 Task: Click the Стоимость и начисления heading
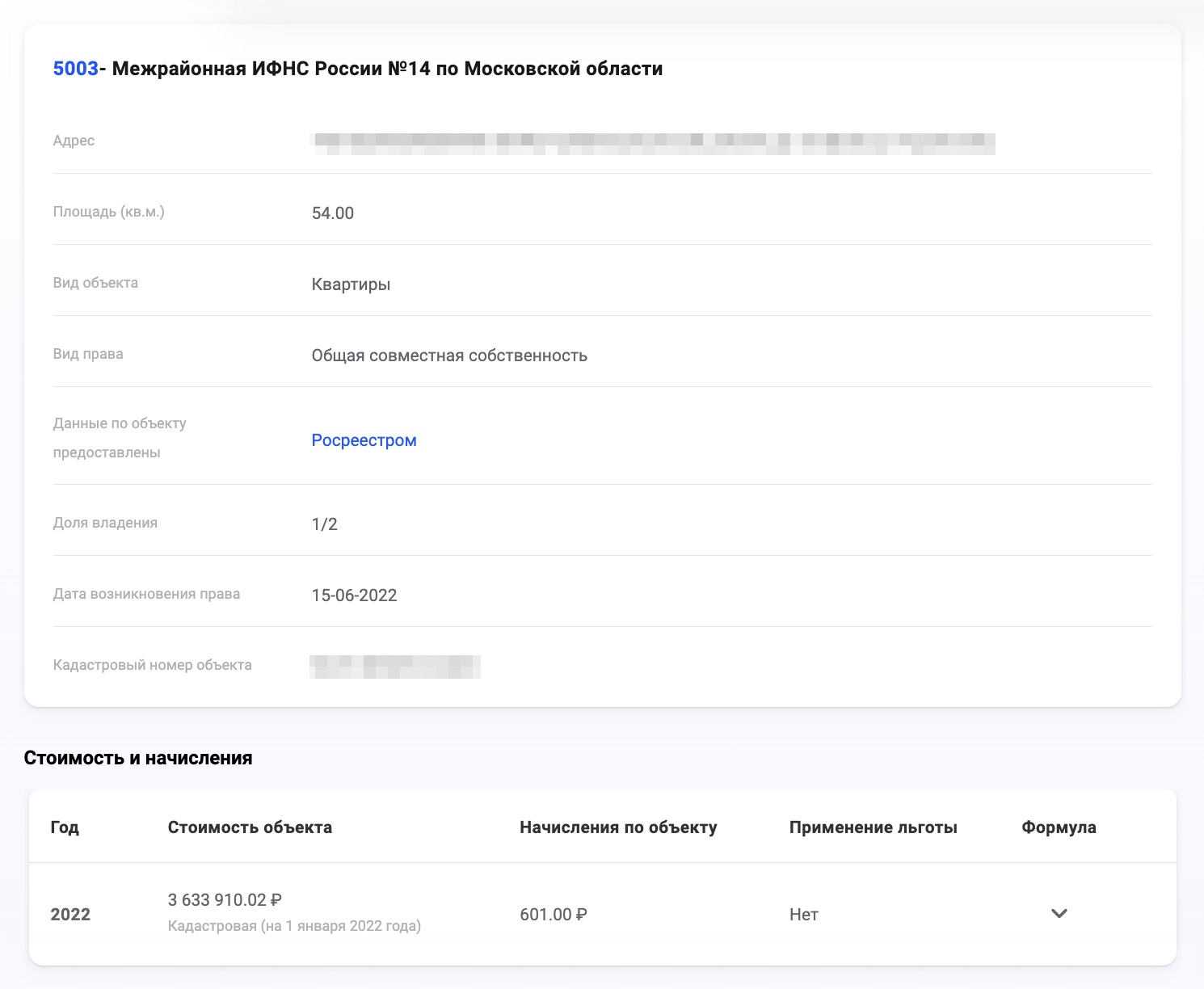coord(138,758)
